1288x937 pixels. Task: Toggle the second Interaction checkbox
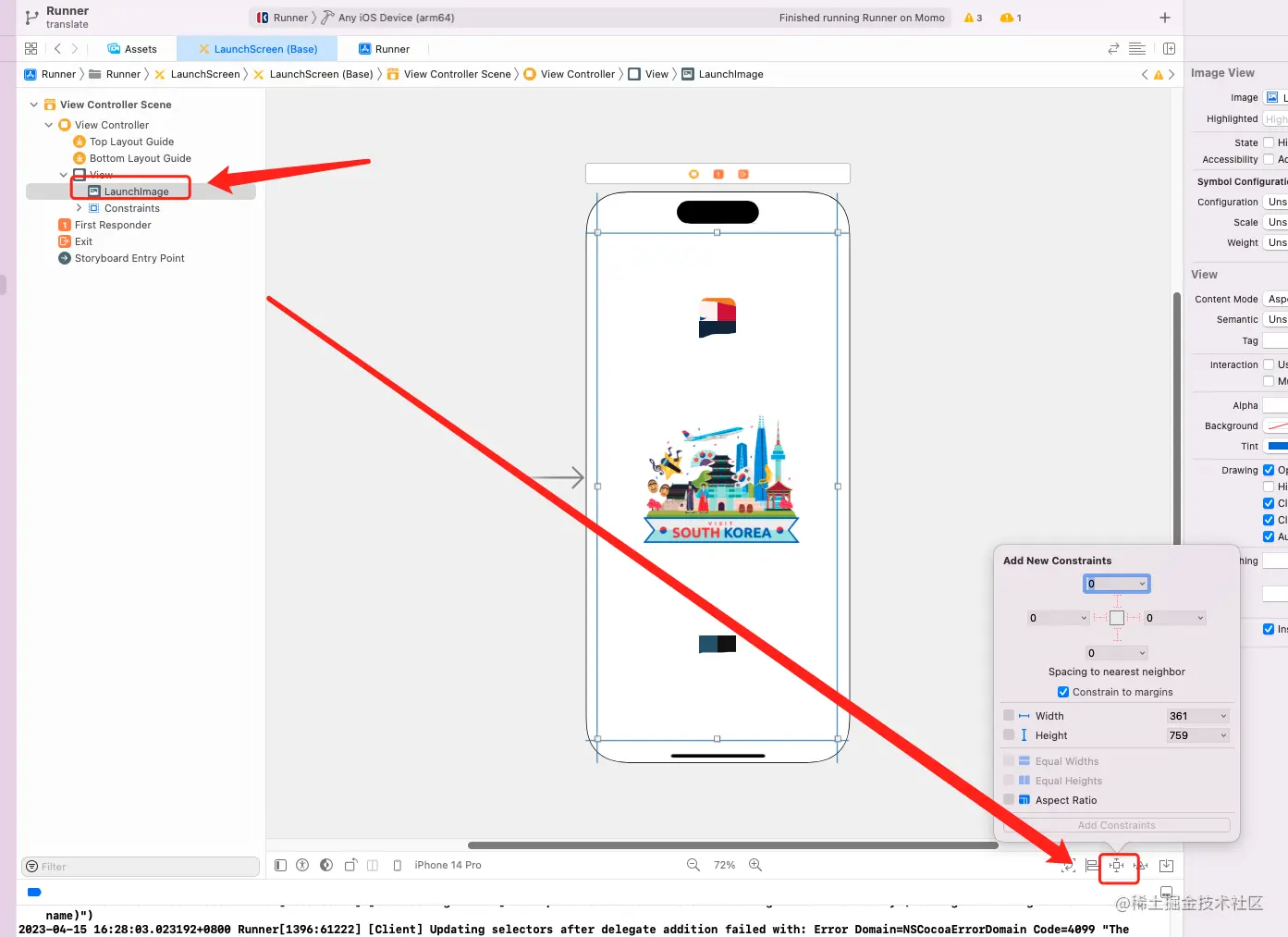pyautogui.click(x=1269, y=381)
